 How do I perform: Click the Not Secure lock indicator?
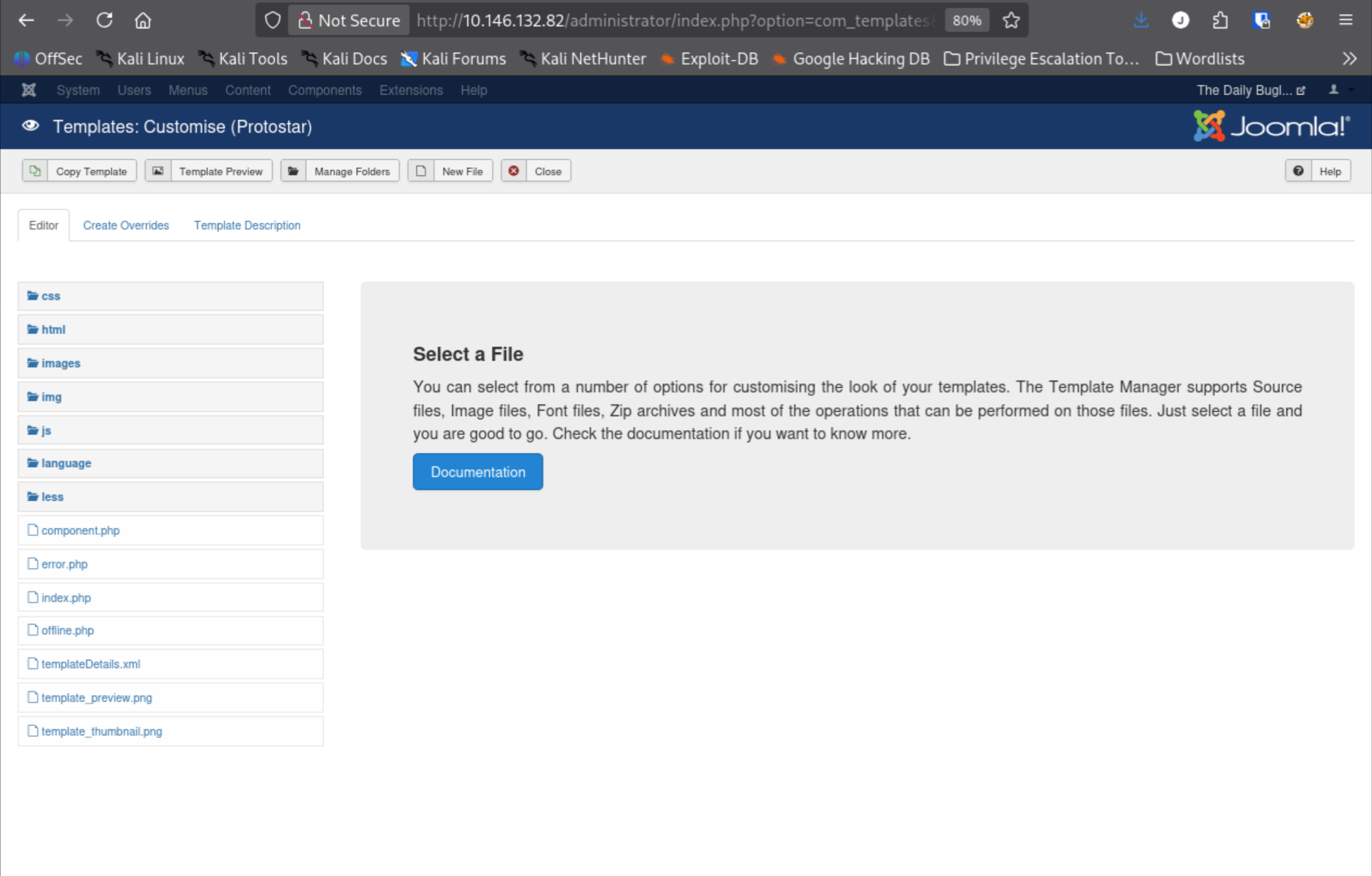(349, 20)
